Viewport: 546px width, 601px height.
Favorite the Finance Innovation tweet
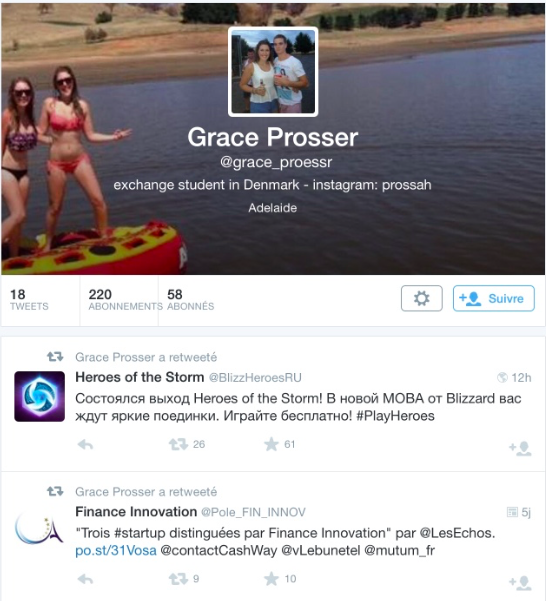pyautogui.click(x=271, y=579)
